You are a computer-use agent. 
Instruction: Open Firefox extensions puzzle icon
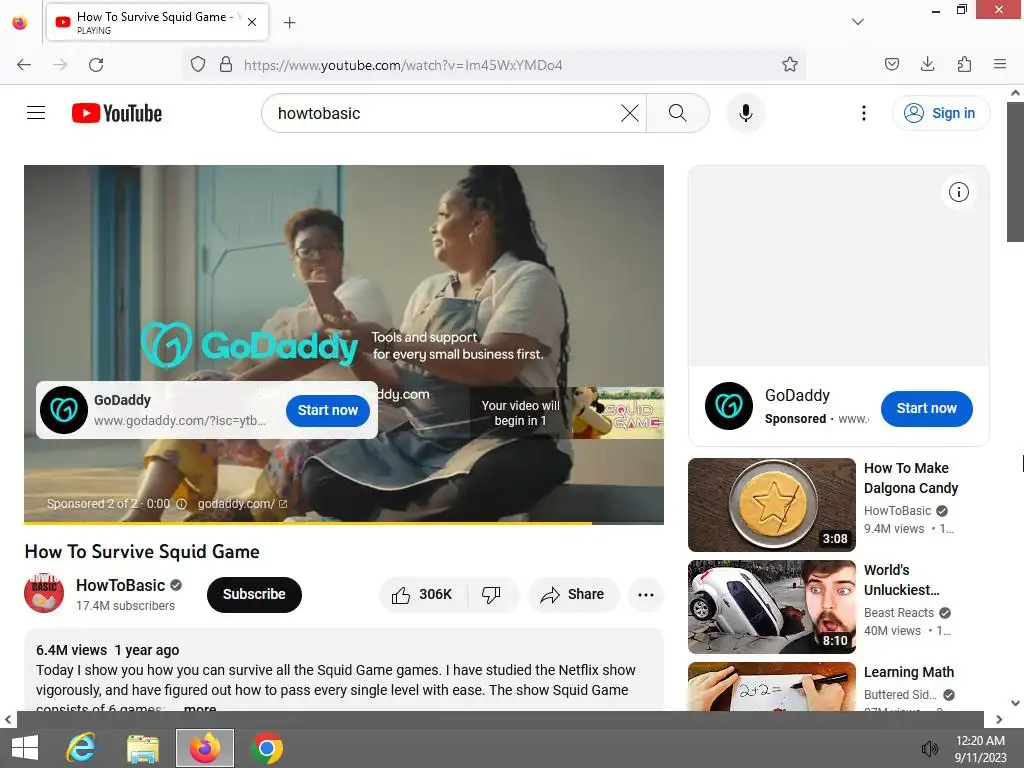[x=964, y=65]
